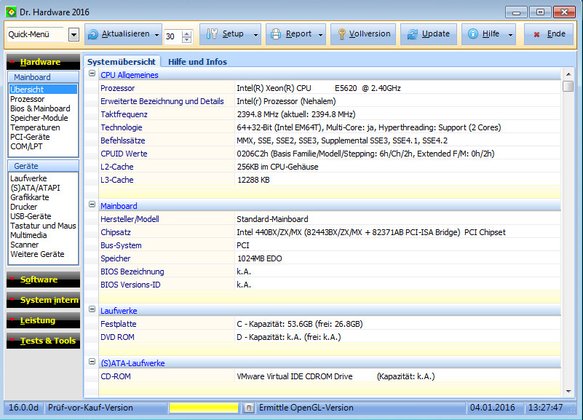Select Weitere Geräte in sidebar

(37, 254)
